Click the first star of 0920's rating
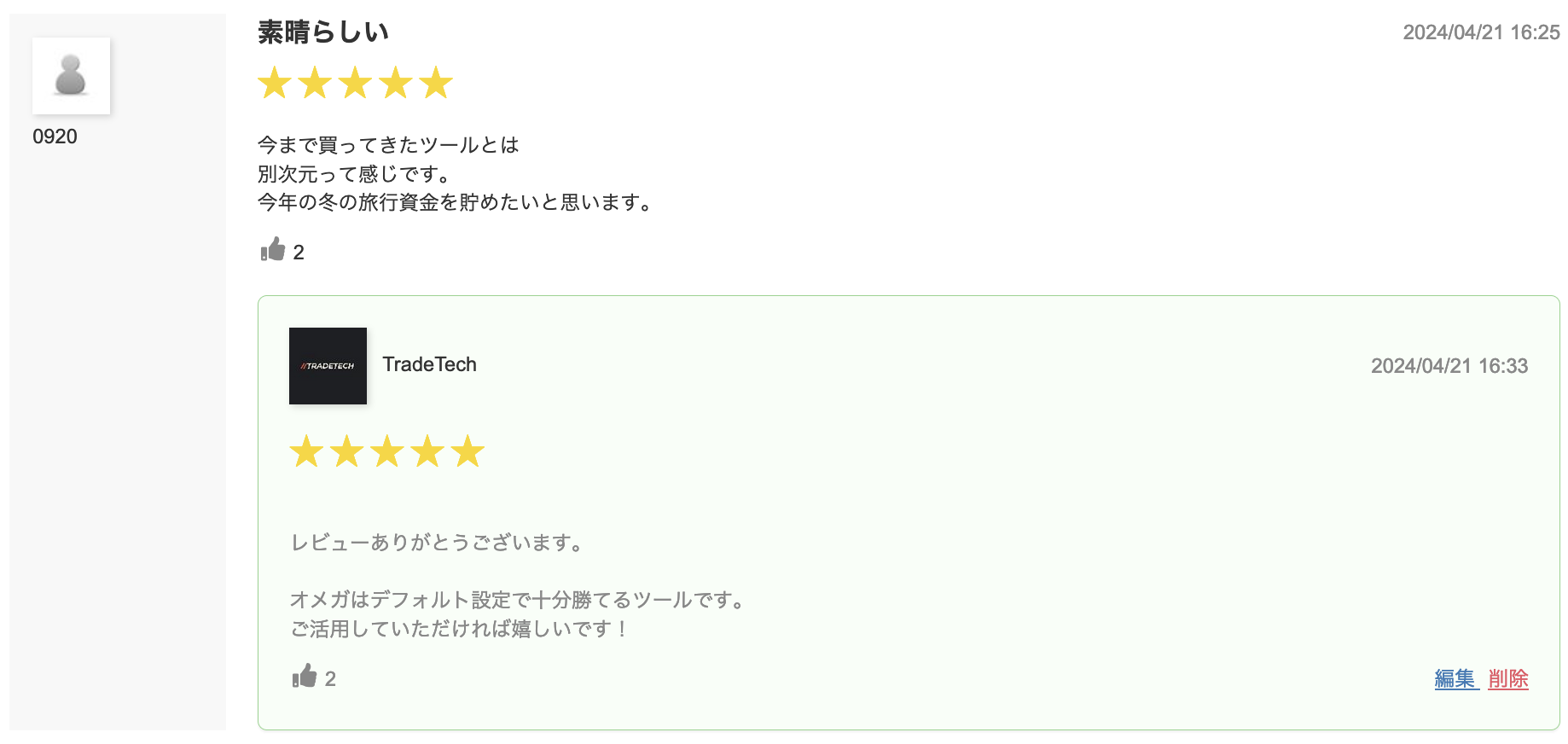The height and width of the screenshot is (744, 1568). point(275,84)
